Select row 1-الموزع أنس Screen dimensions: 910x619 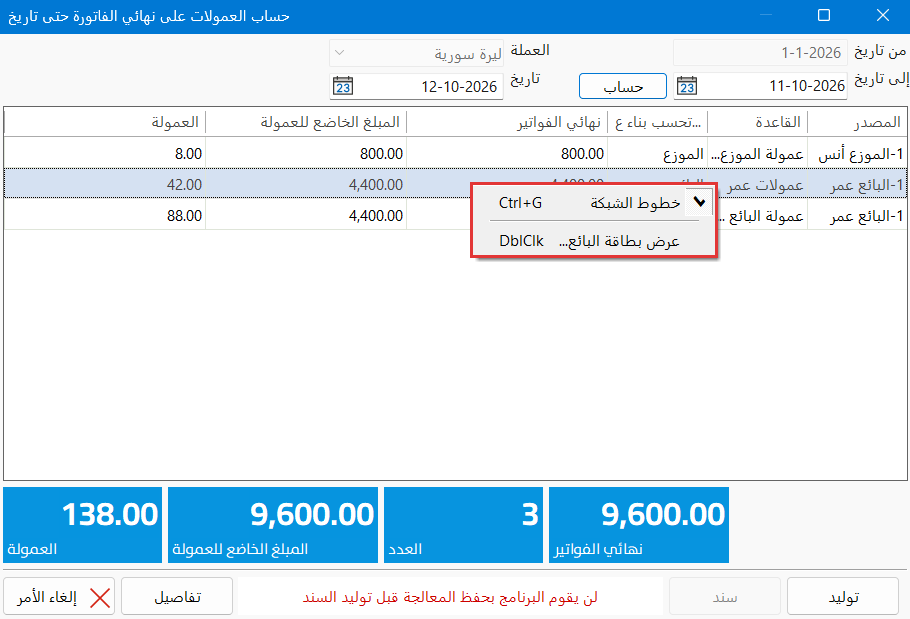coord(456,154)
